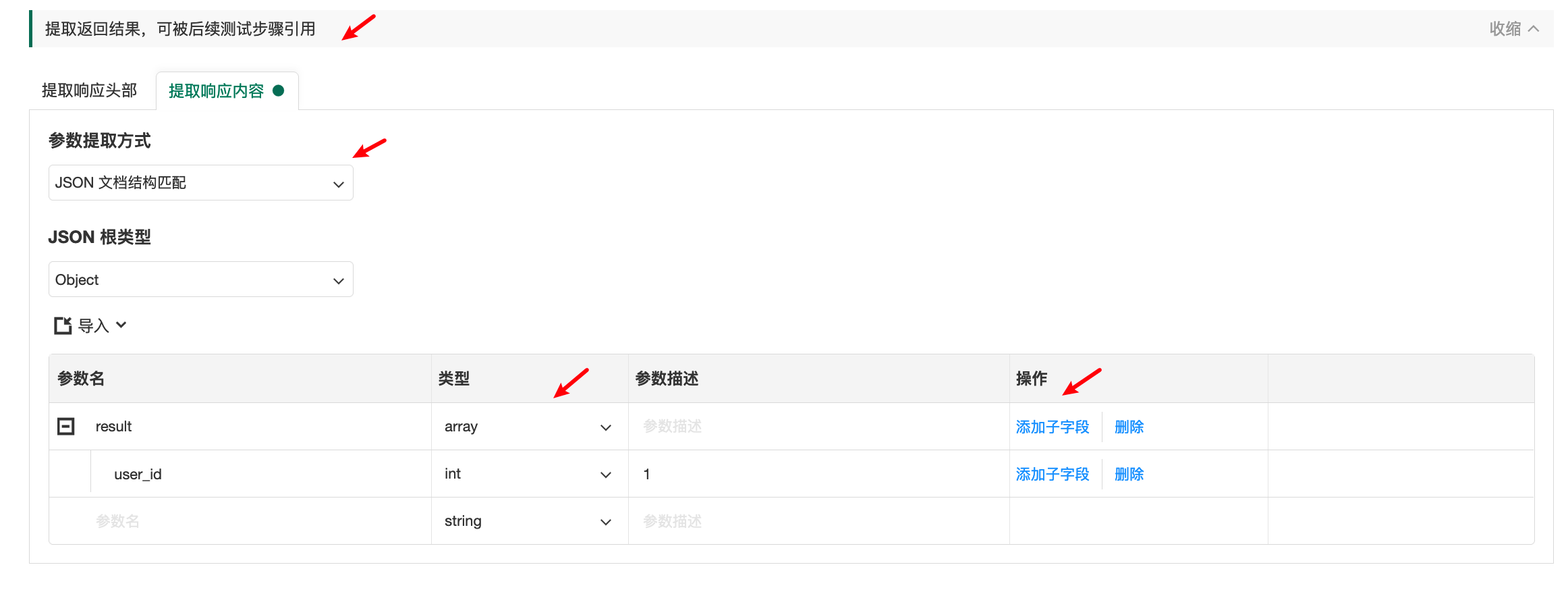Open the string type dropdown in the empty row
The image size is (1568, 590).
[528, 521]
